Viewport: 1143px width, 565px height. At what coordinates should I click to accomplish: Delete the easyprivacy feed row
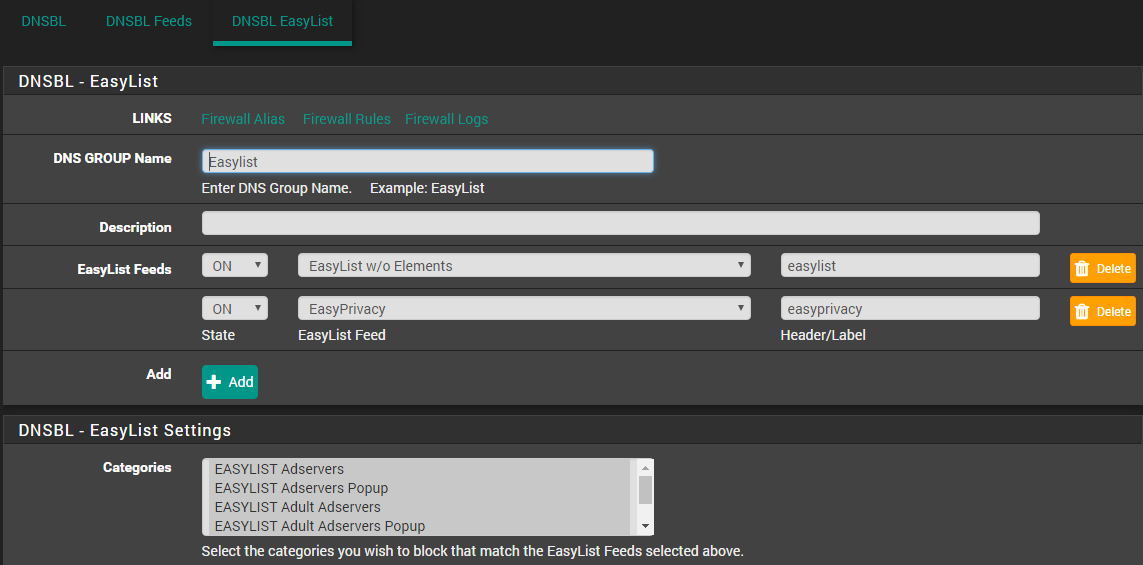(x=1102, y=311)
